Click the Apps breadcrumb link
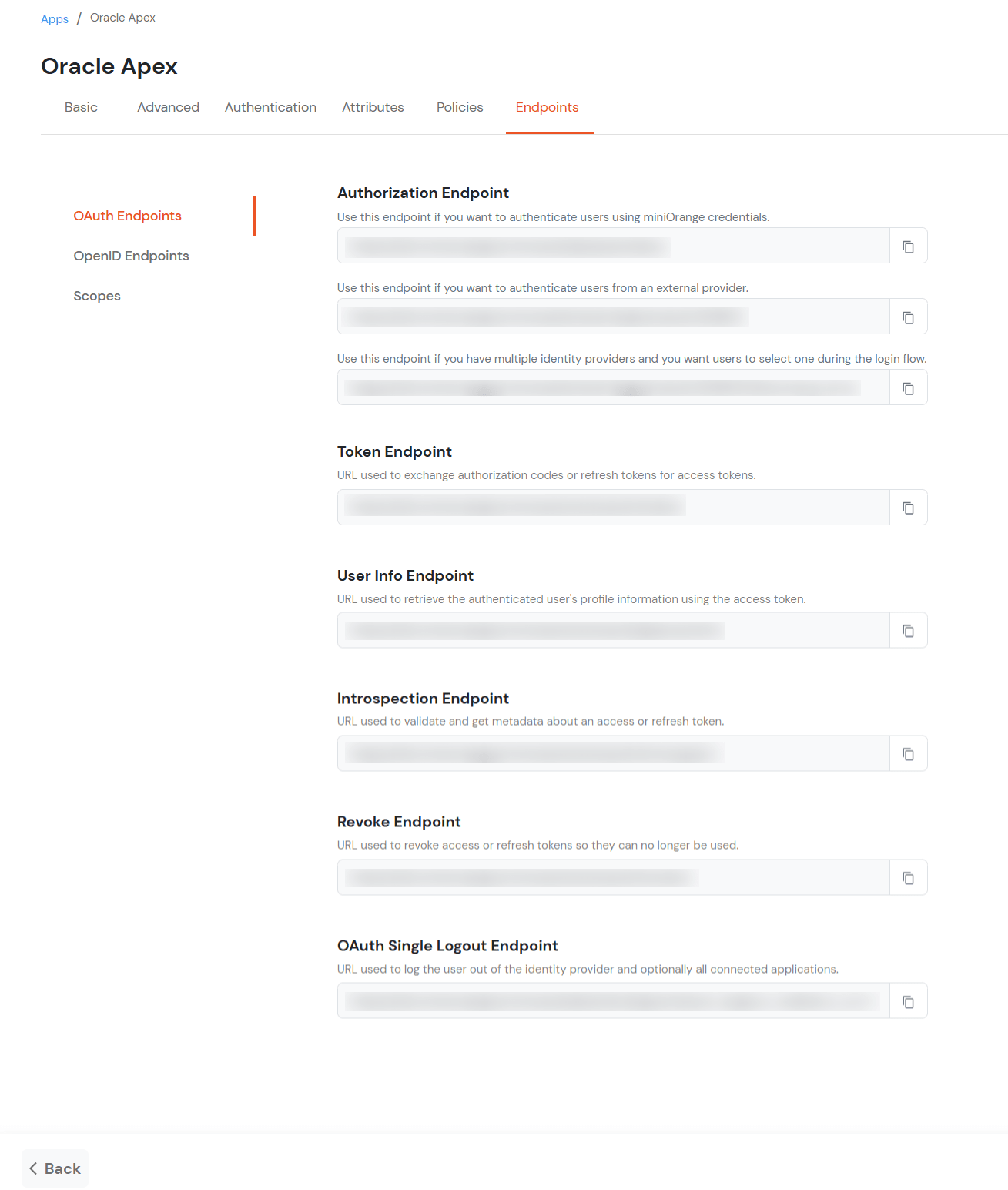 [55, 18]
